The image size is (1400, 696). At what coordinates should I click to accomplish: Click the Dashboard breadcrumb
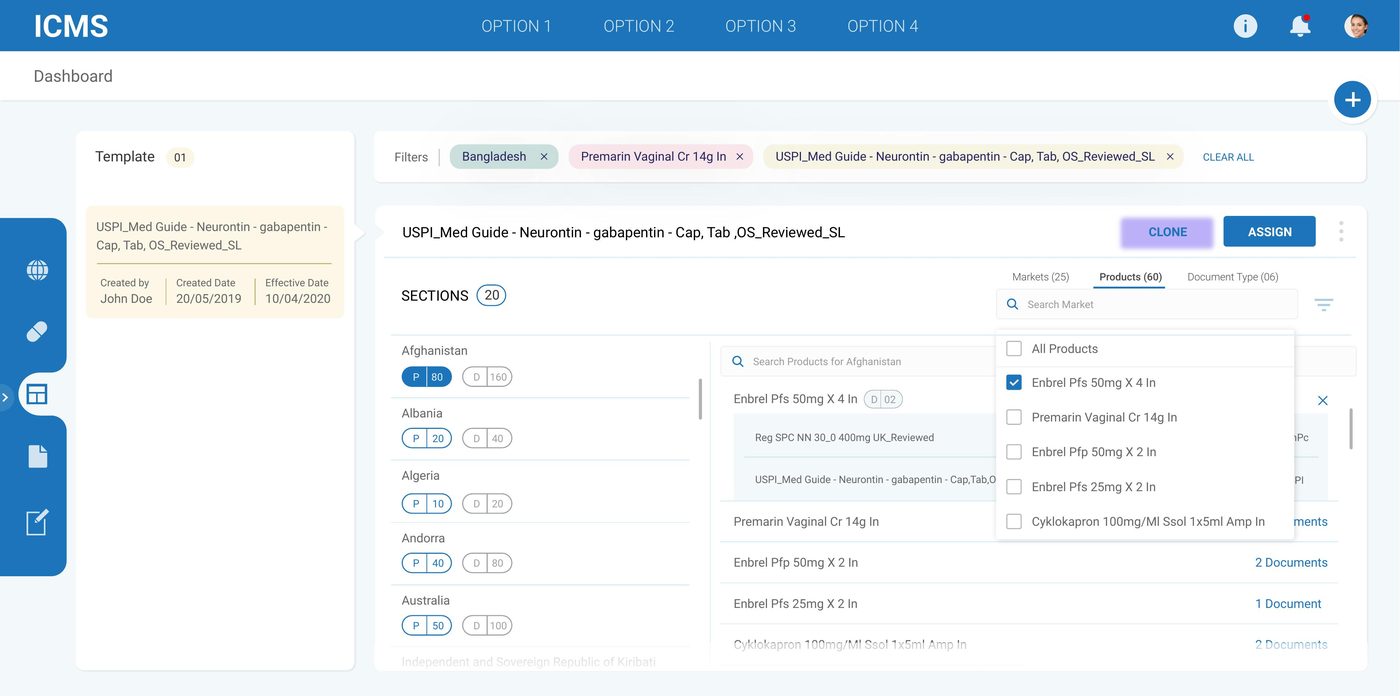(73, 76)
